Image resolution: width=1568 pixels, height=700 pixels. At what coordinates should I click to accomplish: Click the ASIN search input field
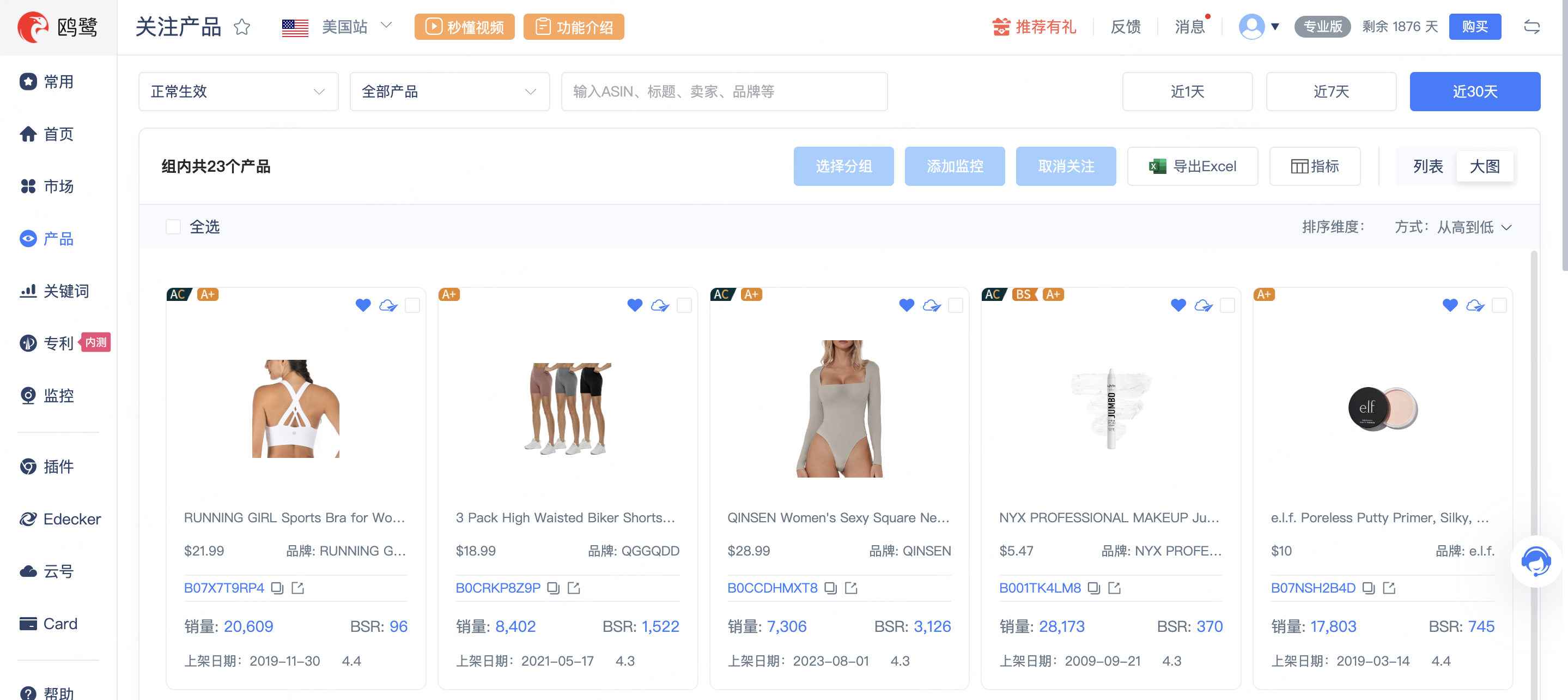point(724,92)
